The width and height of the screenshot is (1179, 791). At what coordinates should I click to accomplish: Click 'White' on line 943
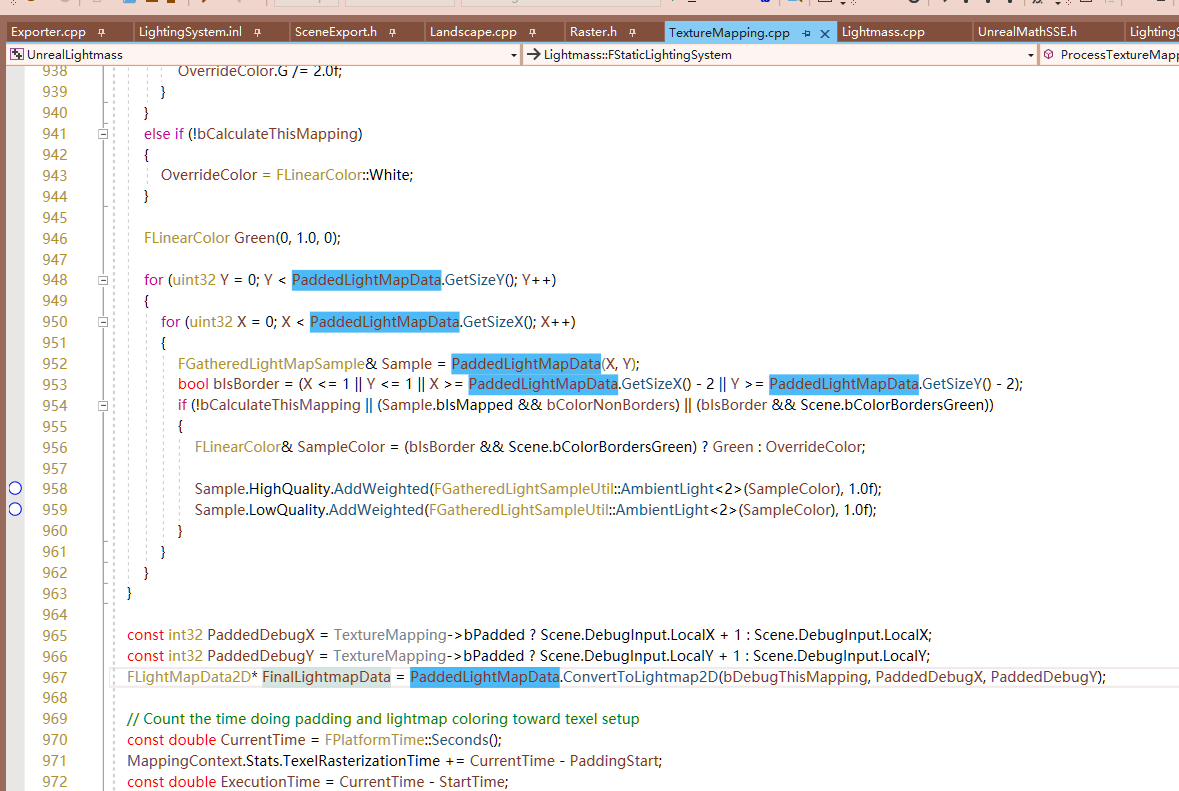tap(389, 175)
